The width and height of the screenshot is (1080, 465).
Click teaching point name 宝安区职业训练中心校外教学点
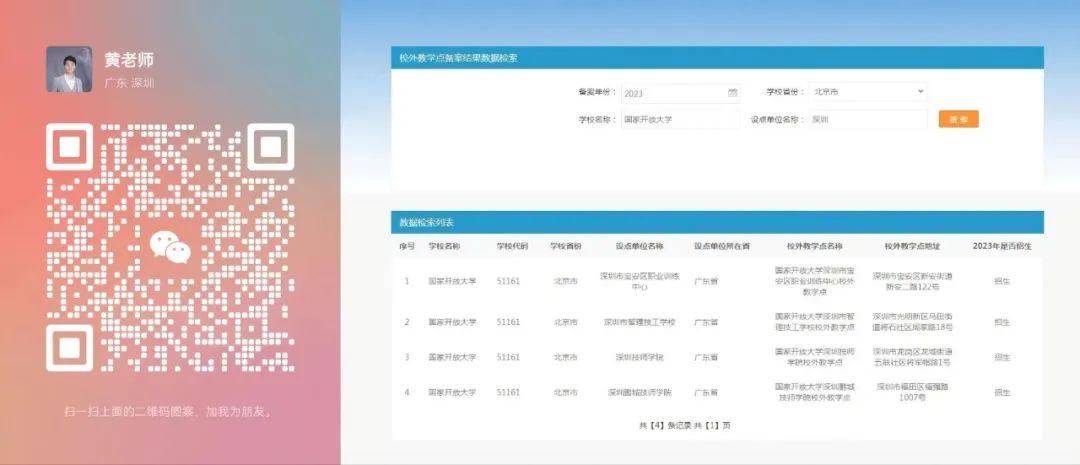(x=814, y=281)
